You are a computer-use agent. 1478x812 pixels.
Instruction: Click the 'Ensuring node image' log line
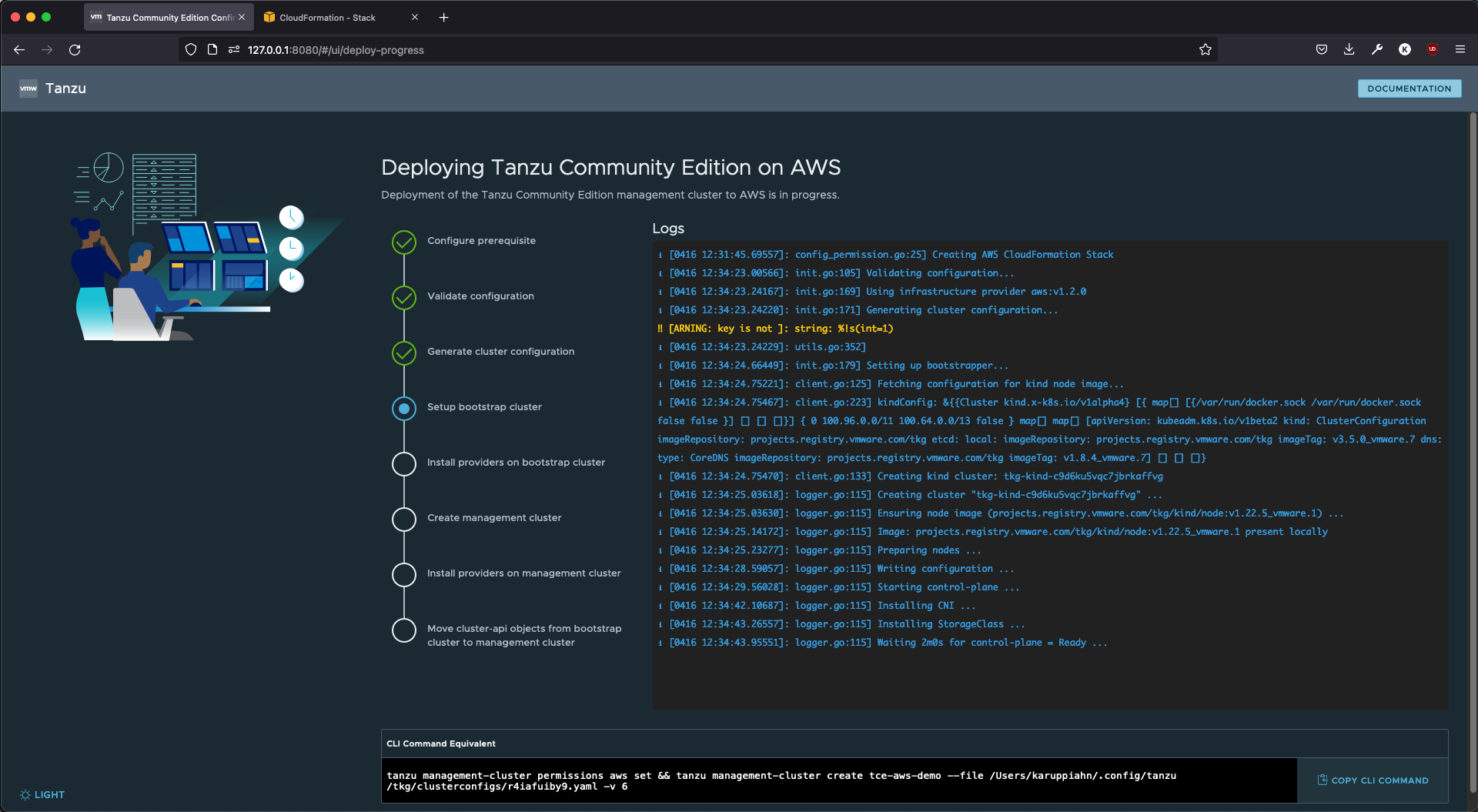click(1001, 513)
